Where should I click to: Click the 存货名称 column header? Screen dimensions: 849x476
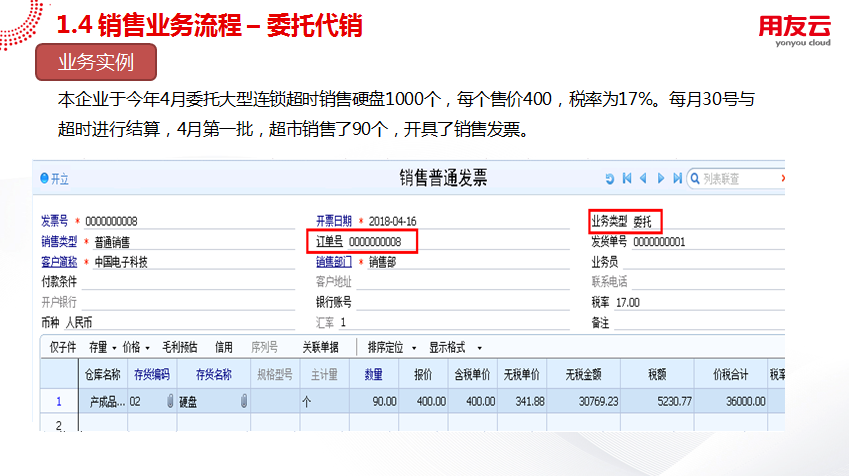[213, 374]
